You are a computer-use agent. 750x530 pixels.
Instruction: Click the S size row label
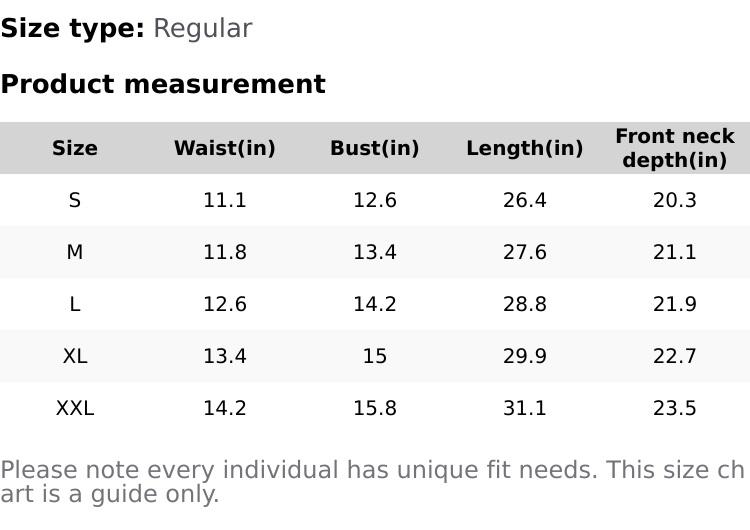coord(75,200)
